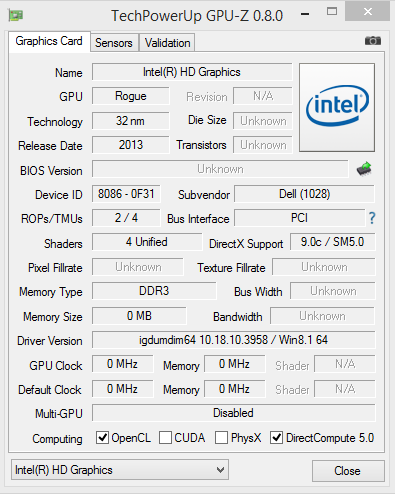Viewport: 395px width, 494px height.
Task: Click the Transistors Unknown field
Action: pos(263,145)
